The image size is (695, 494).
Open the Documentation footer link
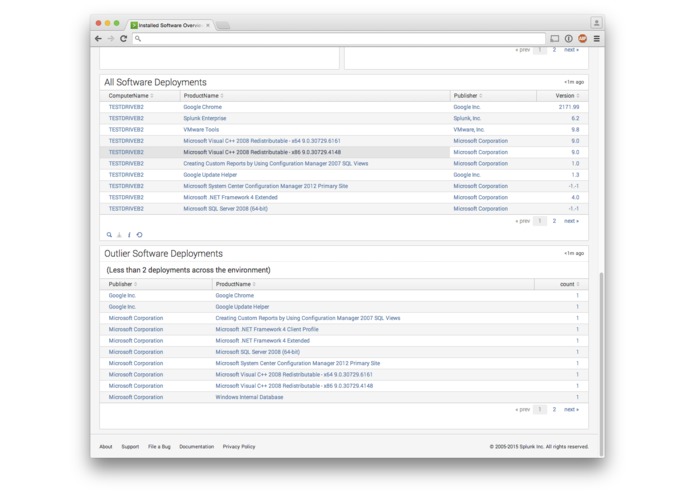[x=196, y=447]
